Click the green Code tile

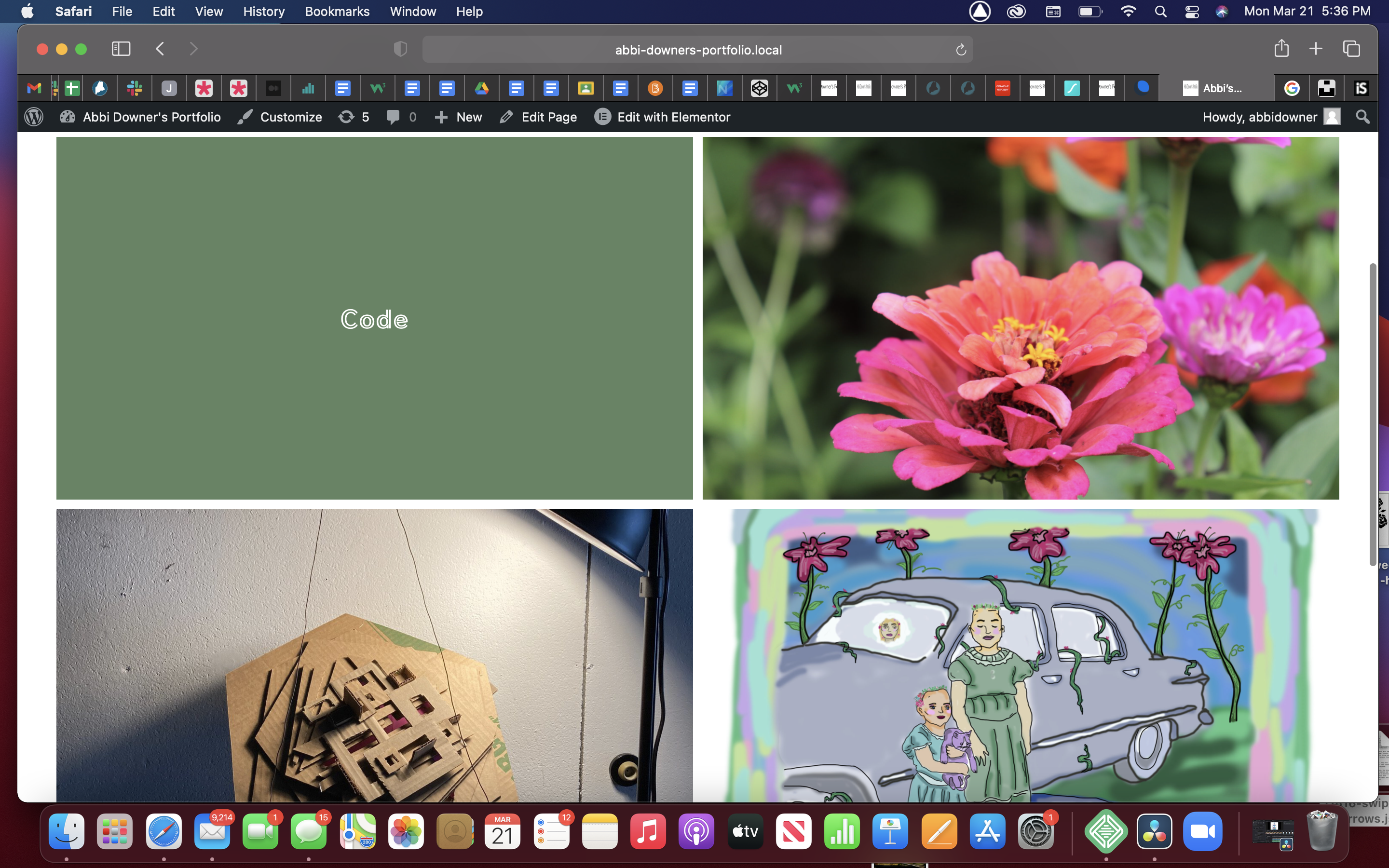coord(374,318)
